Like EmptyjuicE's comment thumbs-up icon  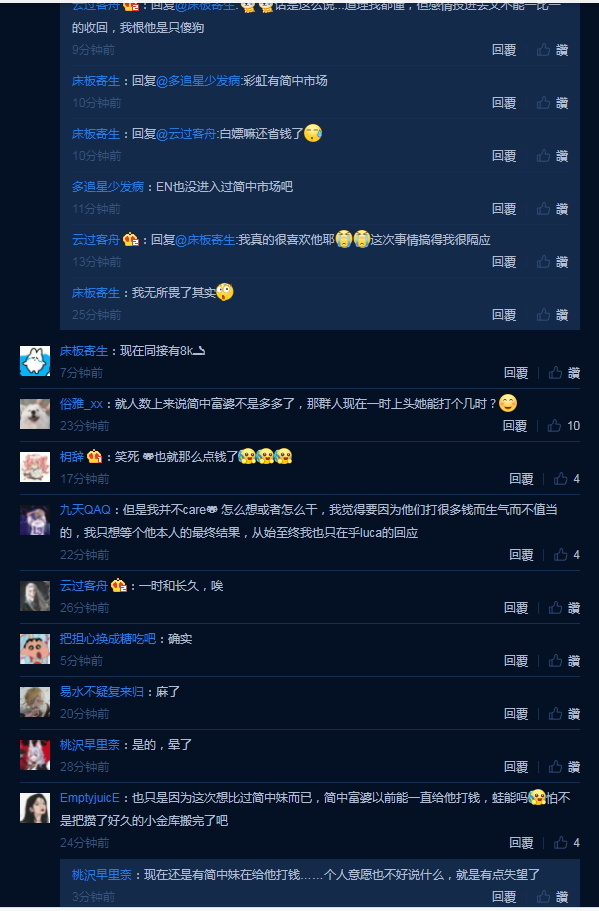pos(560,842)
